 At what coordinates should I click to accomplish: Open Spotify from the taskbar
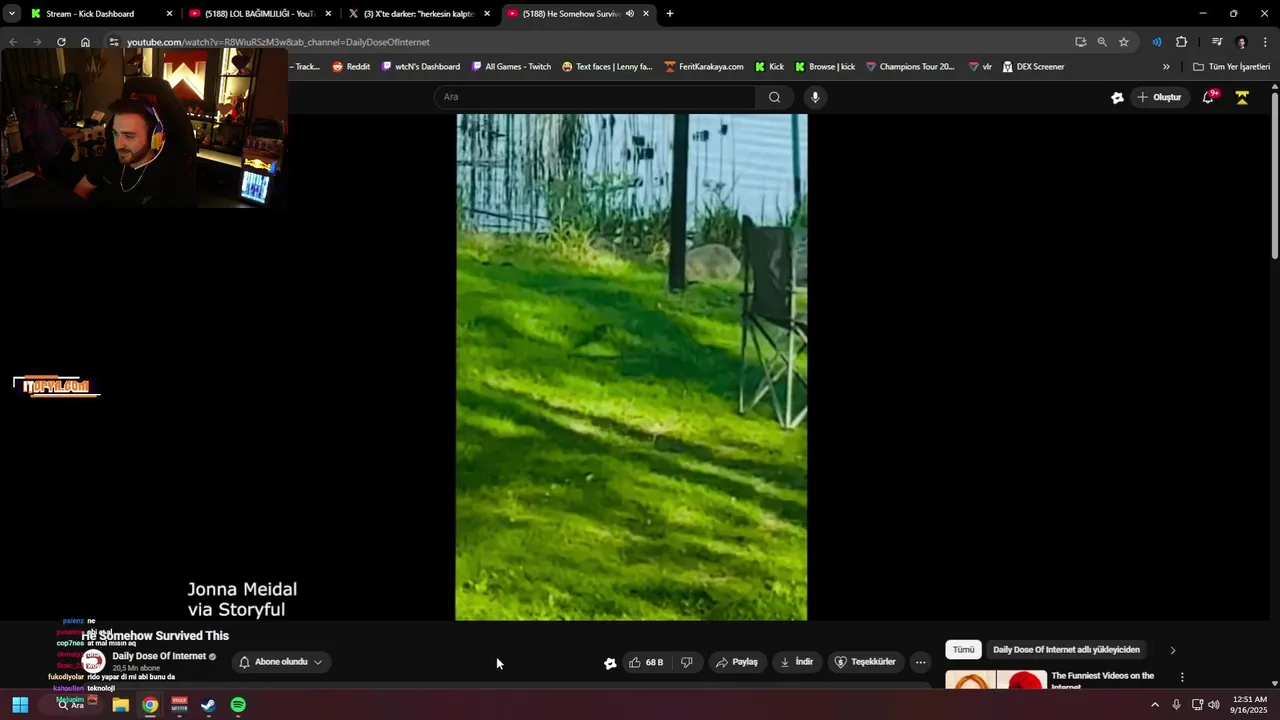pyautogui.click(x=238, y=705)
